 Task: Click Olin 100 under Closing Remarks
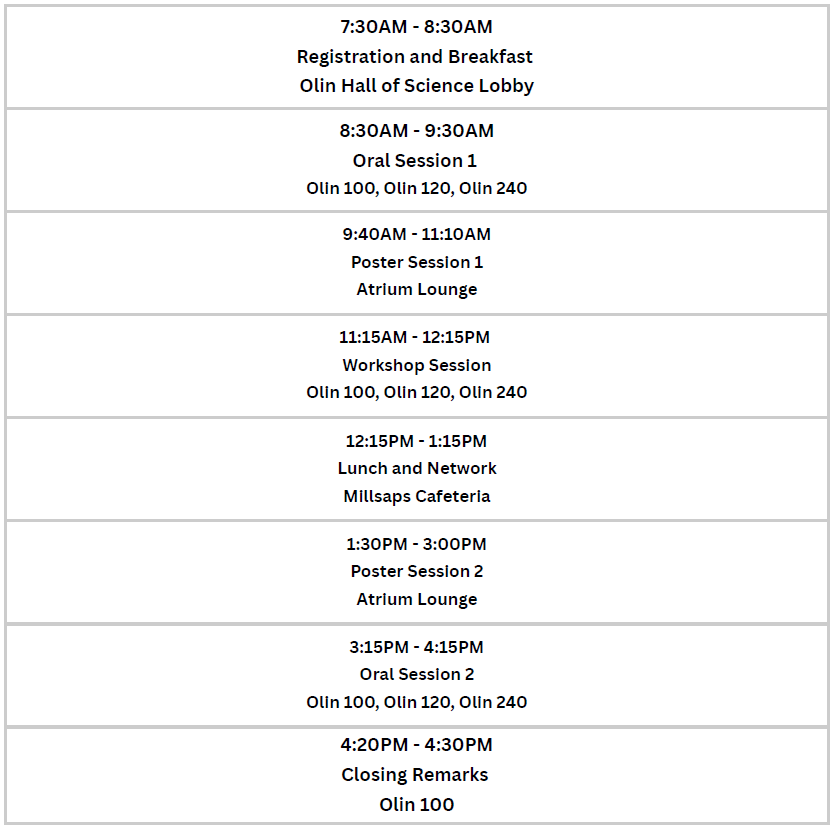(416, 805)
